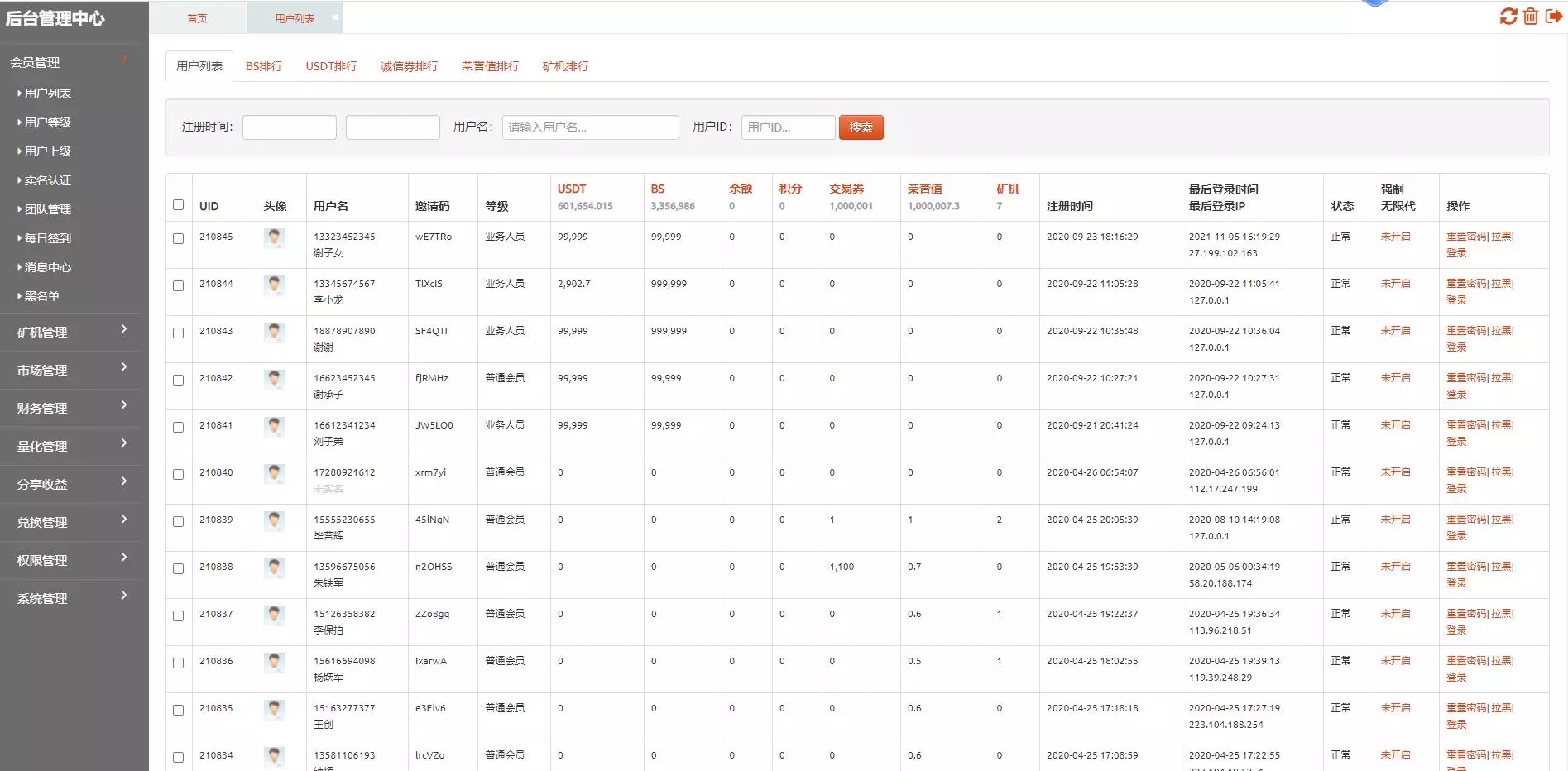
Task: Check the row checkbox for UID 210842
Action: point(178,380)
